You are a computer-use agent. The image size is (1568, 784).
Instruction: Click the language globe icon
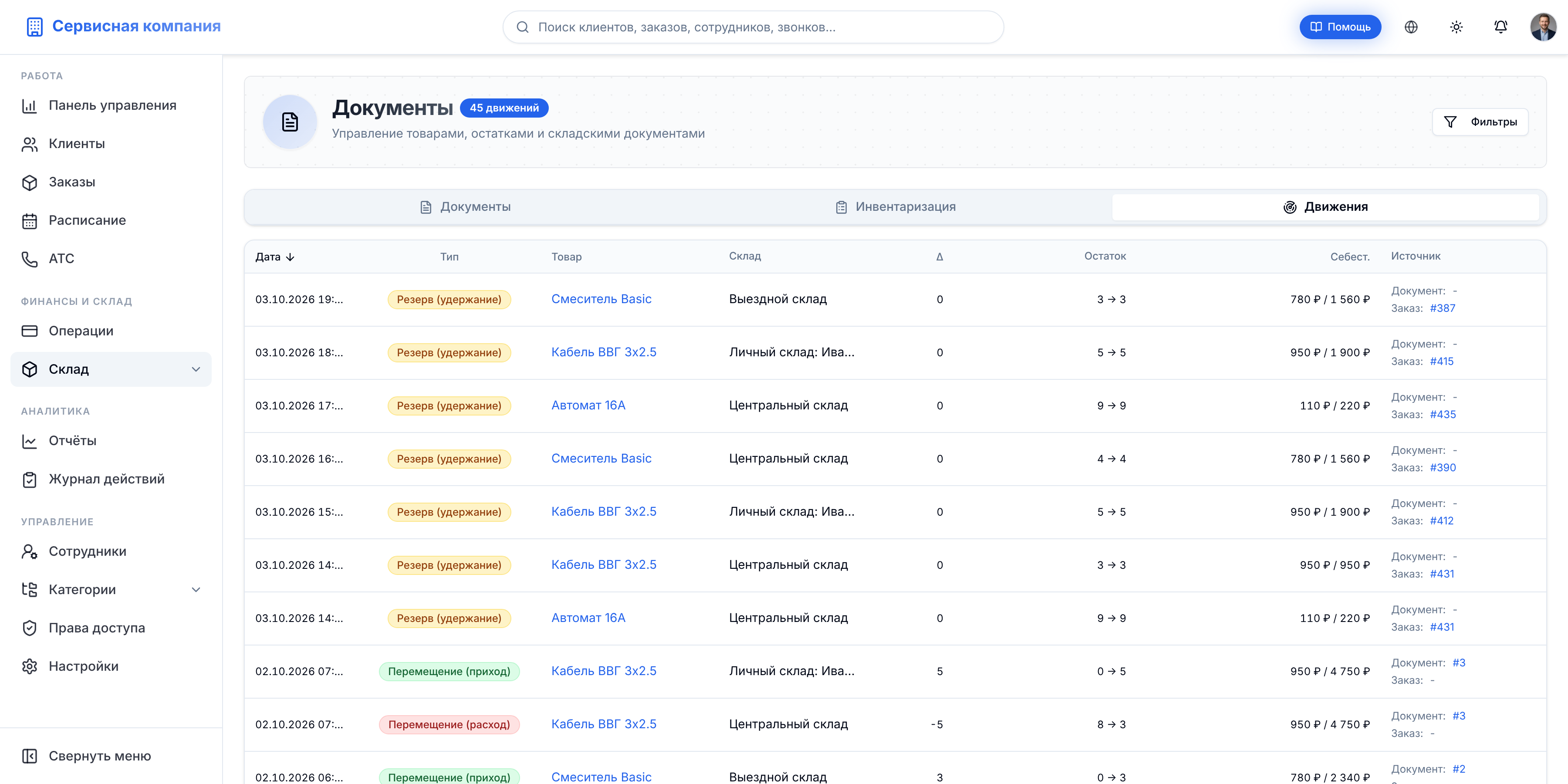[x=1411, y=27]
